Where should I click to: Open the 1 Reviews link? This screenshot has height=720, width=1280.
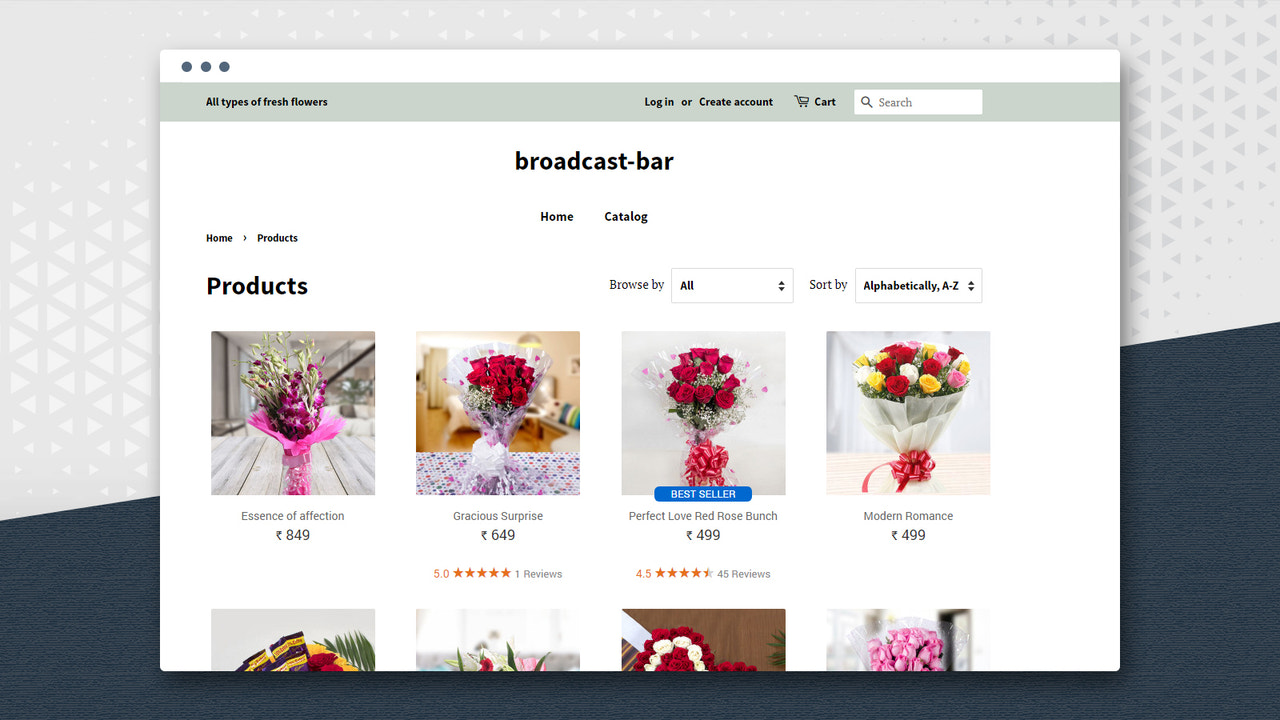tap(538, 573)
